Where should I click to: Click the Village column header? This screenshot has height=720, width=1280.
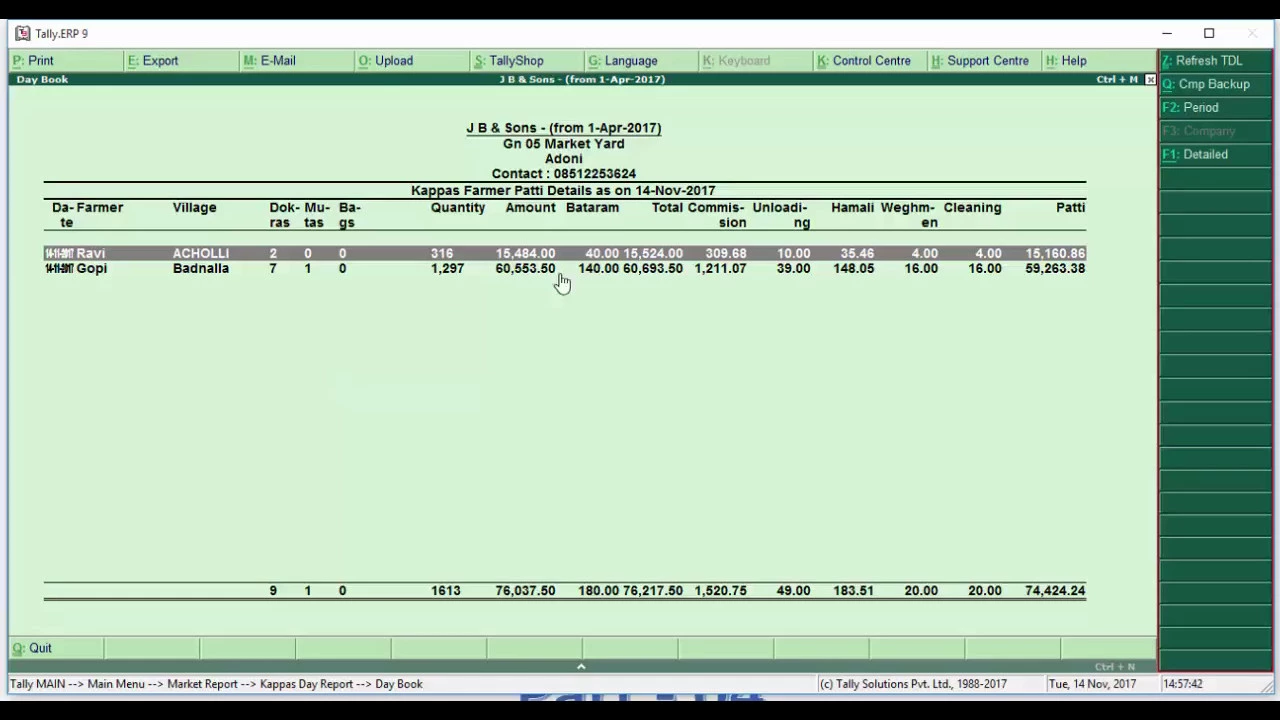click(194, 208)
